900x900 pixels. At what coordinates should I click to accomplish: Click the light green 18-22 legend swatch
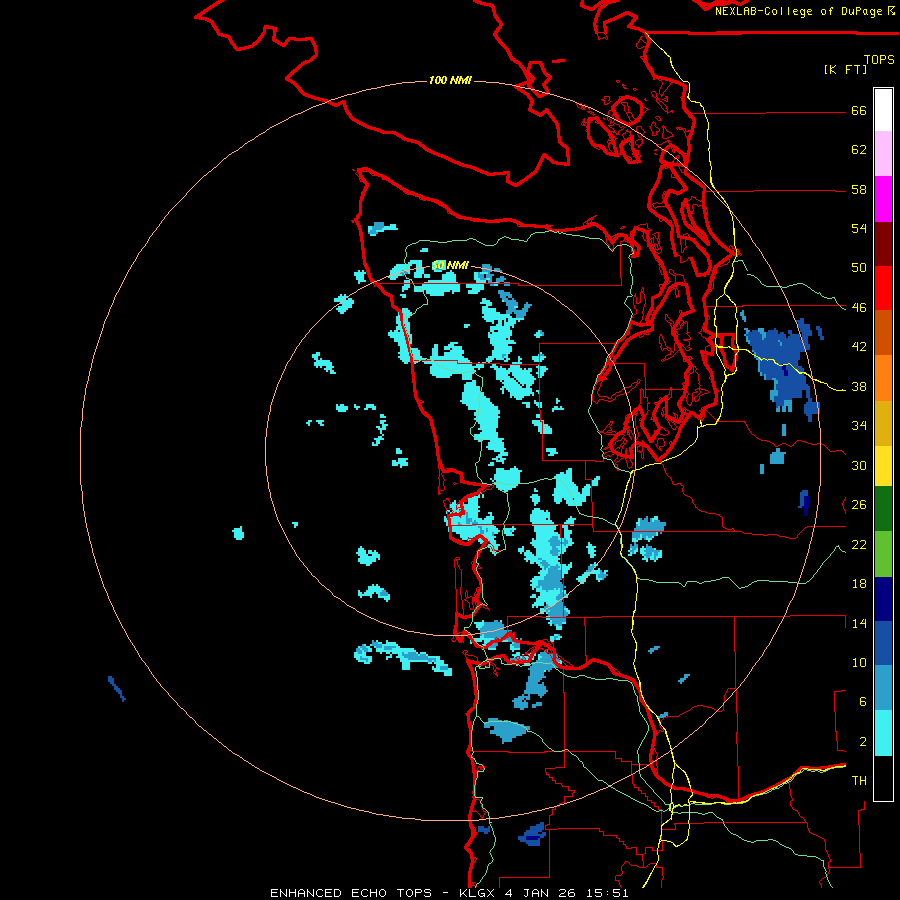point(883,554)
